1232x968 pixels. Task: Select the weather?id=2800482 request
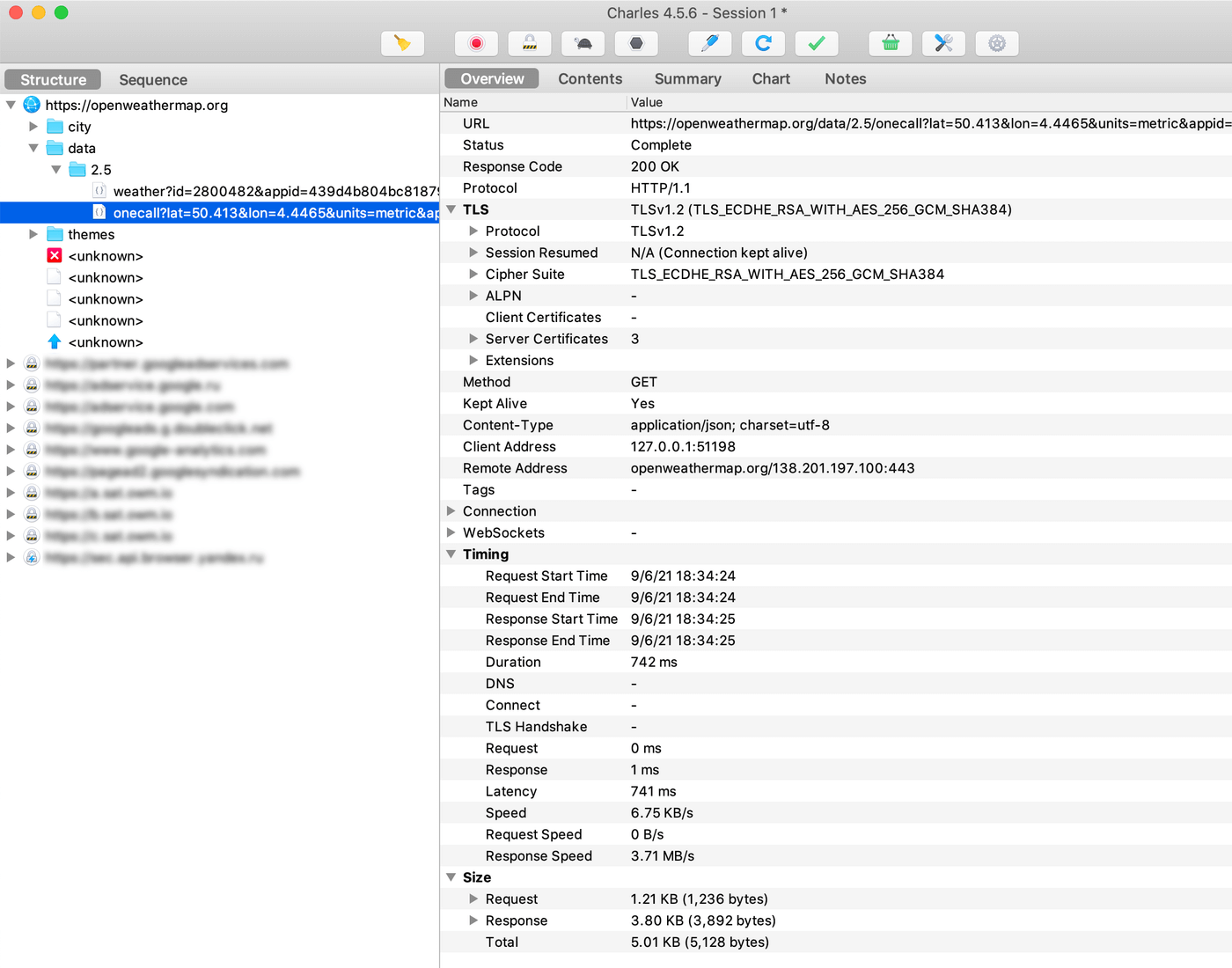(x=275, y=191)
